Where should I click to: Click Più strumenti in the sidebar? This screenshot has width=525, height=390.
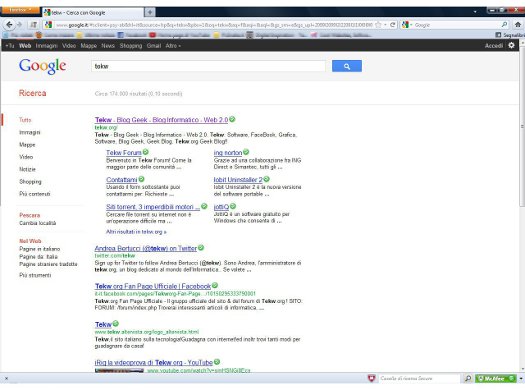coord(35,275)
